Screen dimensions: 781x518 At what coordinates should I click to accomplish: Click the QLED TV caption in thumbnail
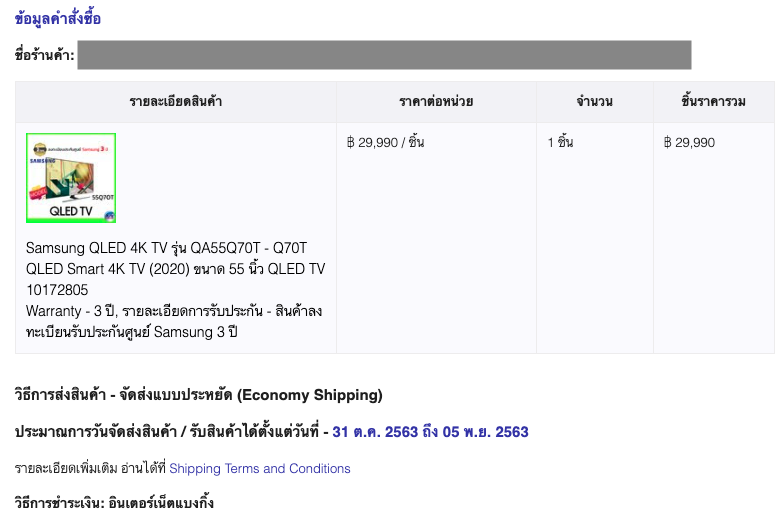70,212
